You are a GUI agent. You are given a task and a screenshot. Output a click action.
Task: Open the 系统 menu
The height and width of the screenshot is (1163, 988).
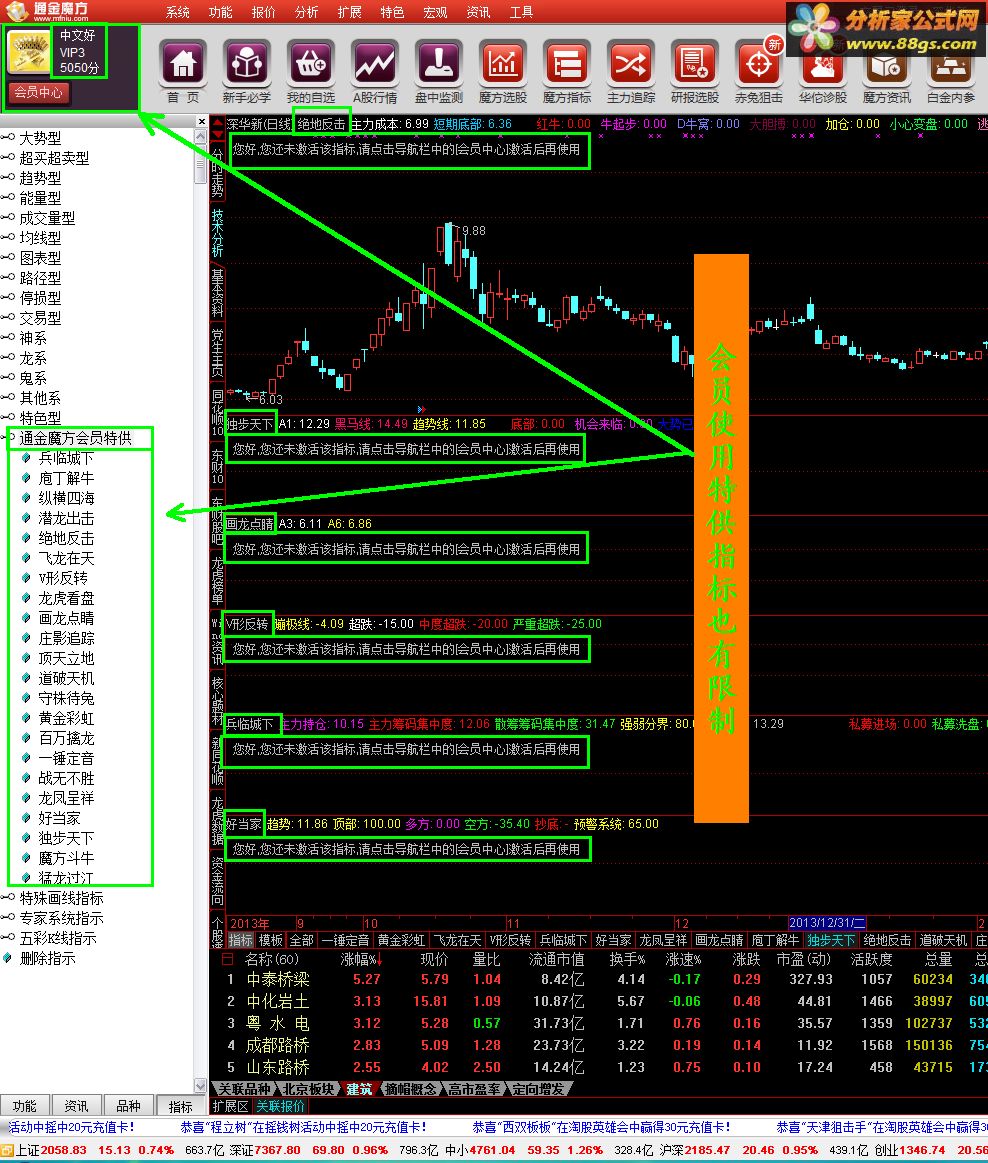(177, 12)
